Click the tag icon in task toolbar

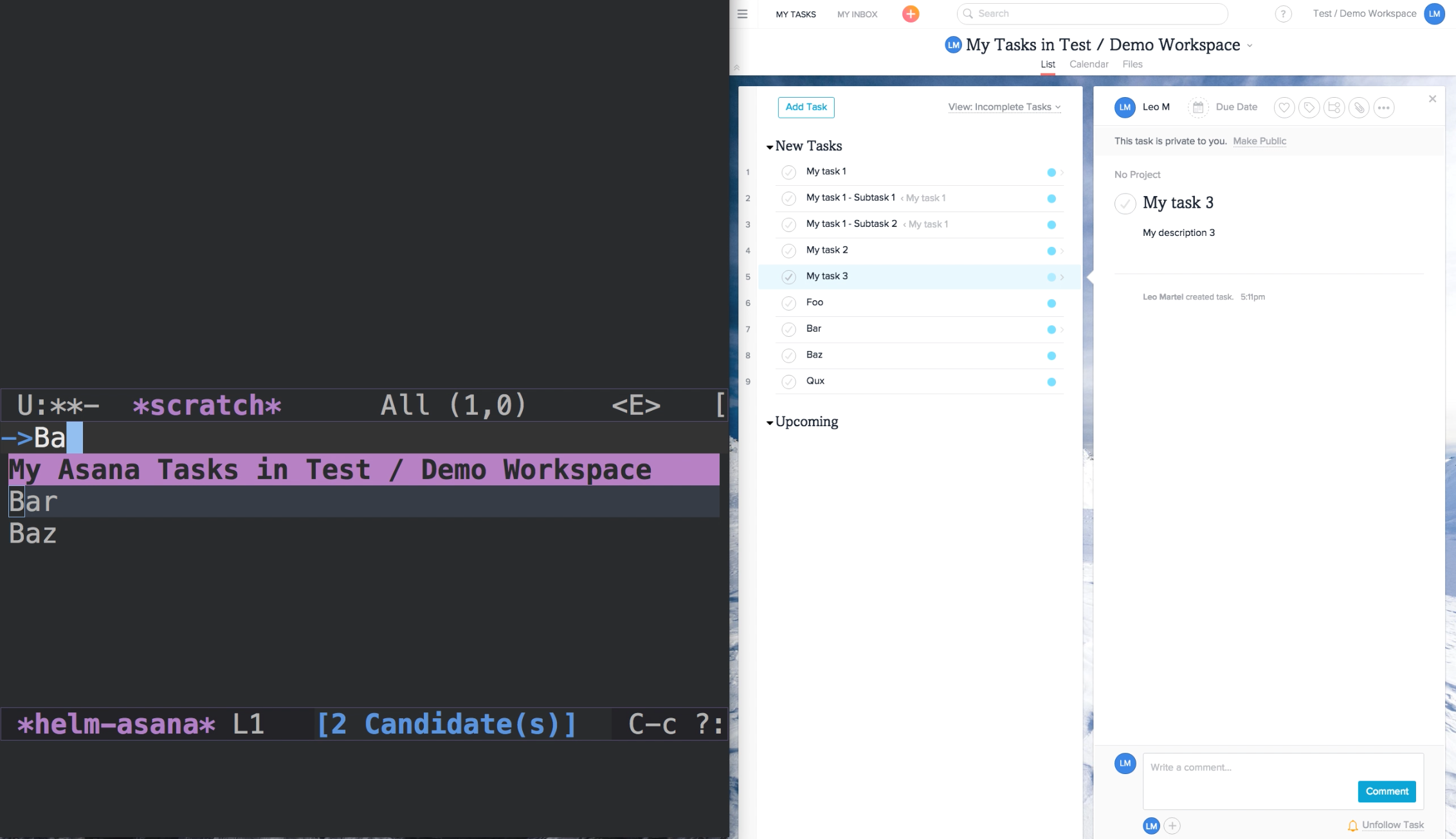pyautogui.click(x=1309, y=108)
